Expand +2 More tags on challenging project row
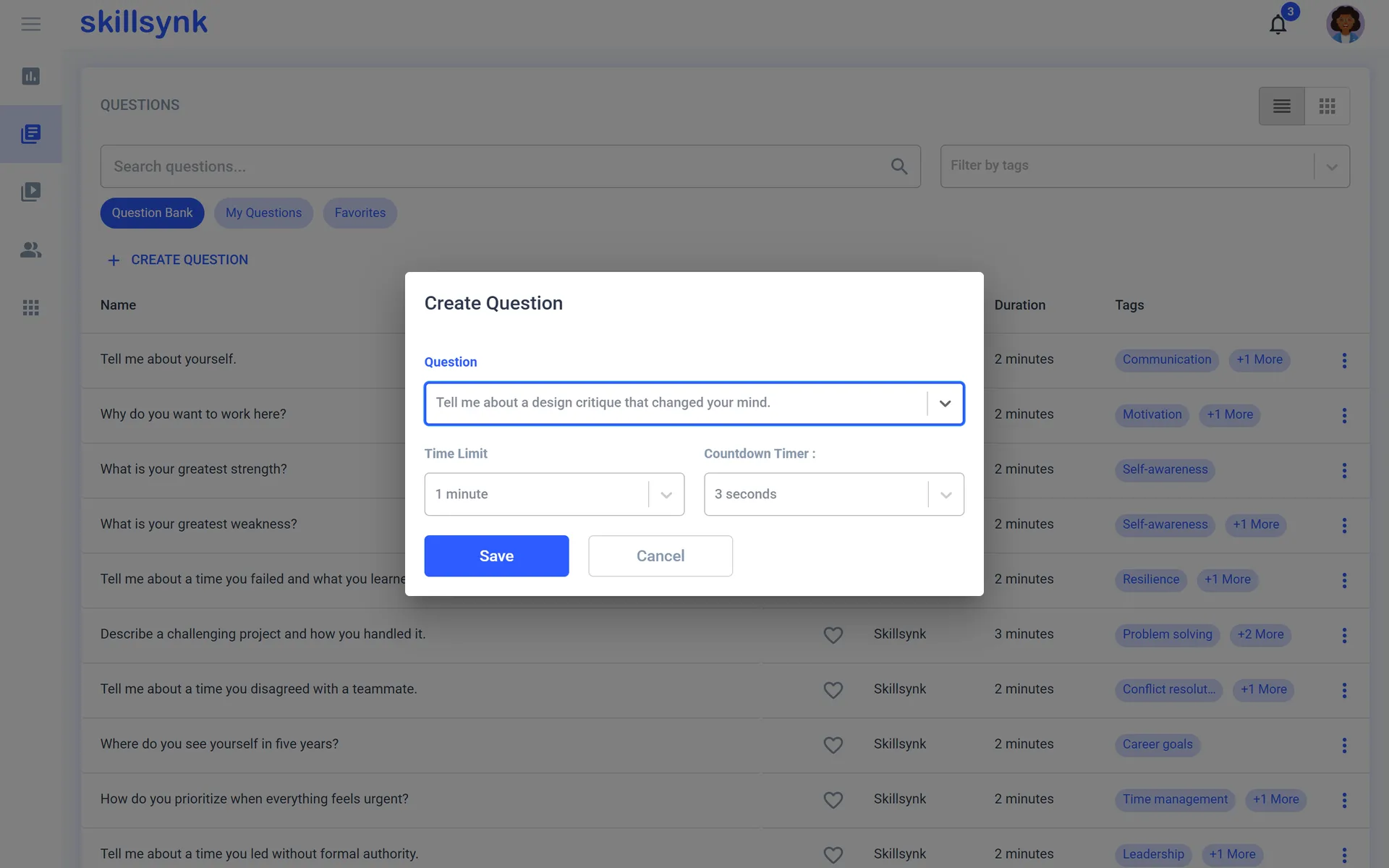The image size is (1389, 868). (x=1260, y=634)
